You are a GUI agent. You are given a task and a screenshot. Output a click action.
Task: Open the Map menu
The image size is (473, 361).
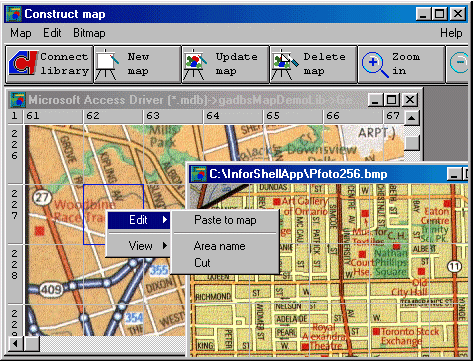tap(21, 33)
